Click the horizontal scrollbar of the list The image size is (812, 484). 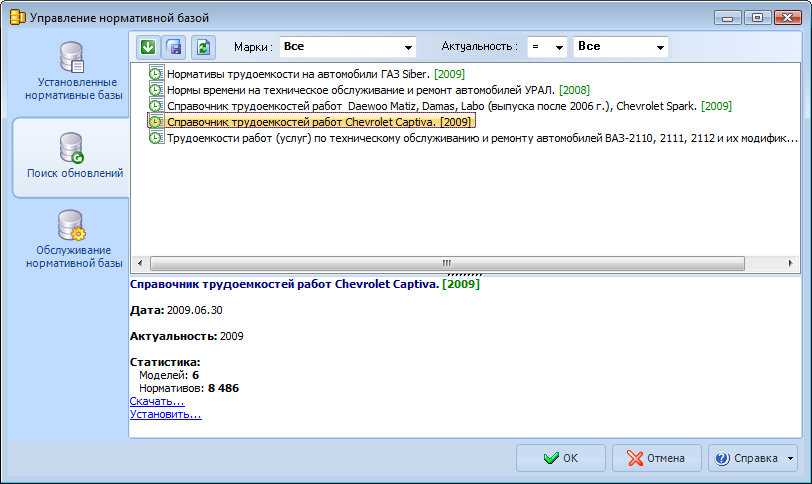450,263
